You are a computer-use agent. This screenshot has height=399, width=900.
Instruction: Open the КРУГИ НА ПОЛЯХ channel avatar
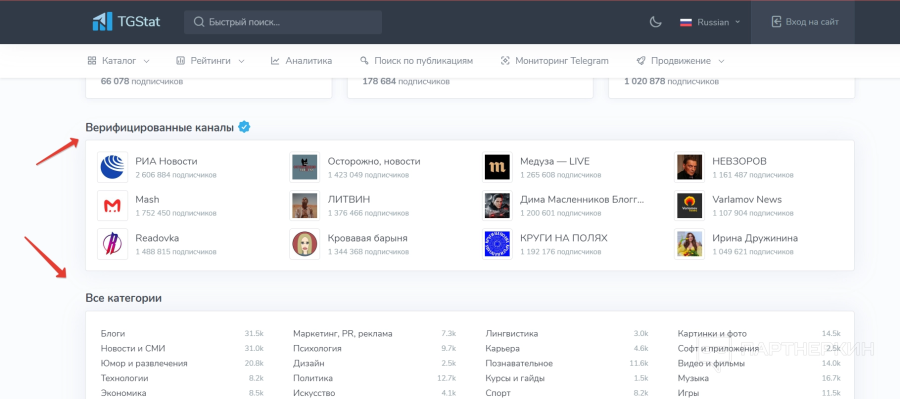pos(497,244)
